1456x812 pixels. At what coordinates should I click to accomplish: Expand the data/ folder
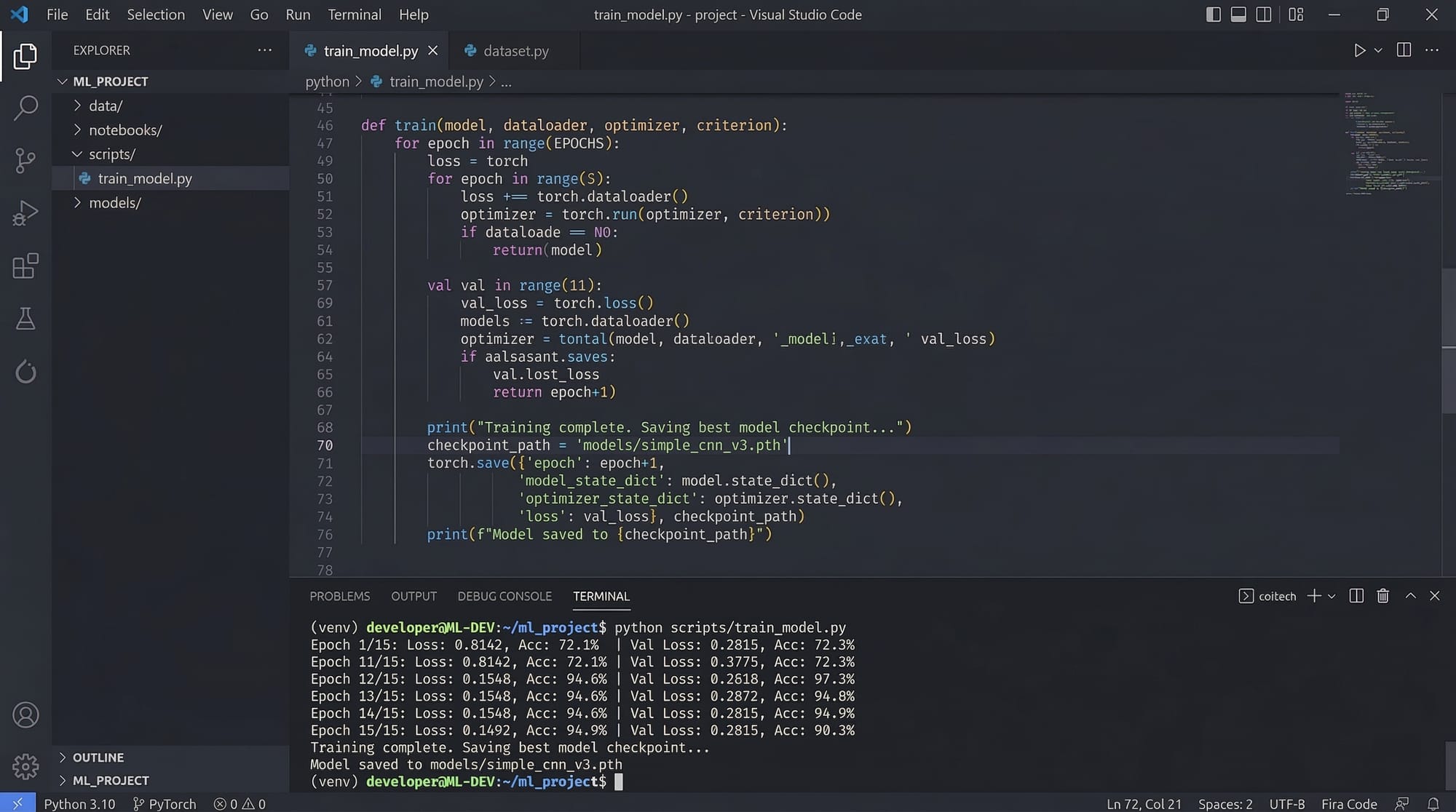106,106
